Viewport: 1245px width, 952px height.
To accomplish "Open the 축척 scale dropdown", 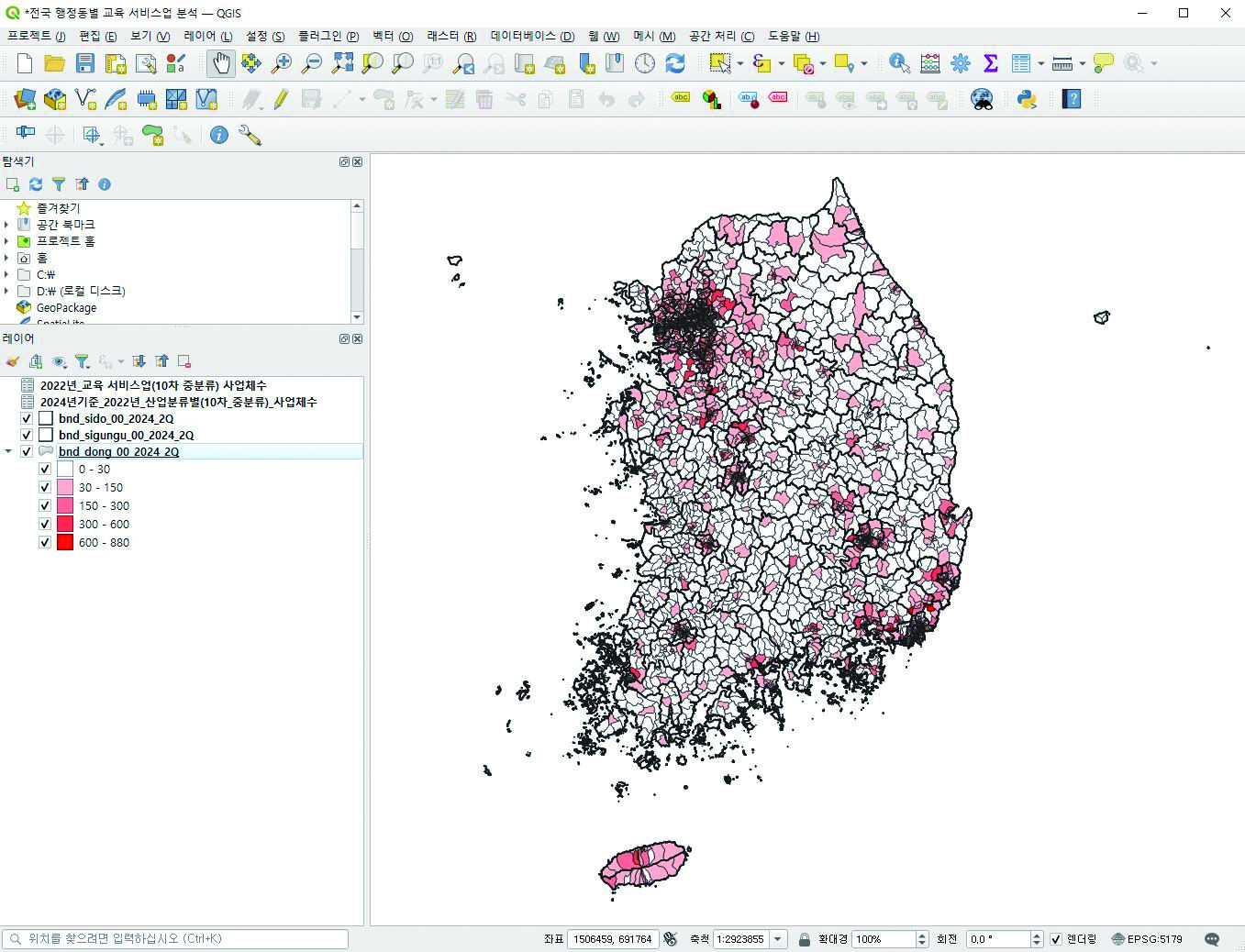I will [778, 939].
